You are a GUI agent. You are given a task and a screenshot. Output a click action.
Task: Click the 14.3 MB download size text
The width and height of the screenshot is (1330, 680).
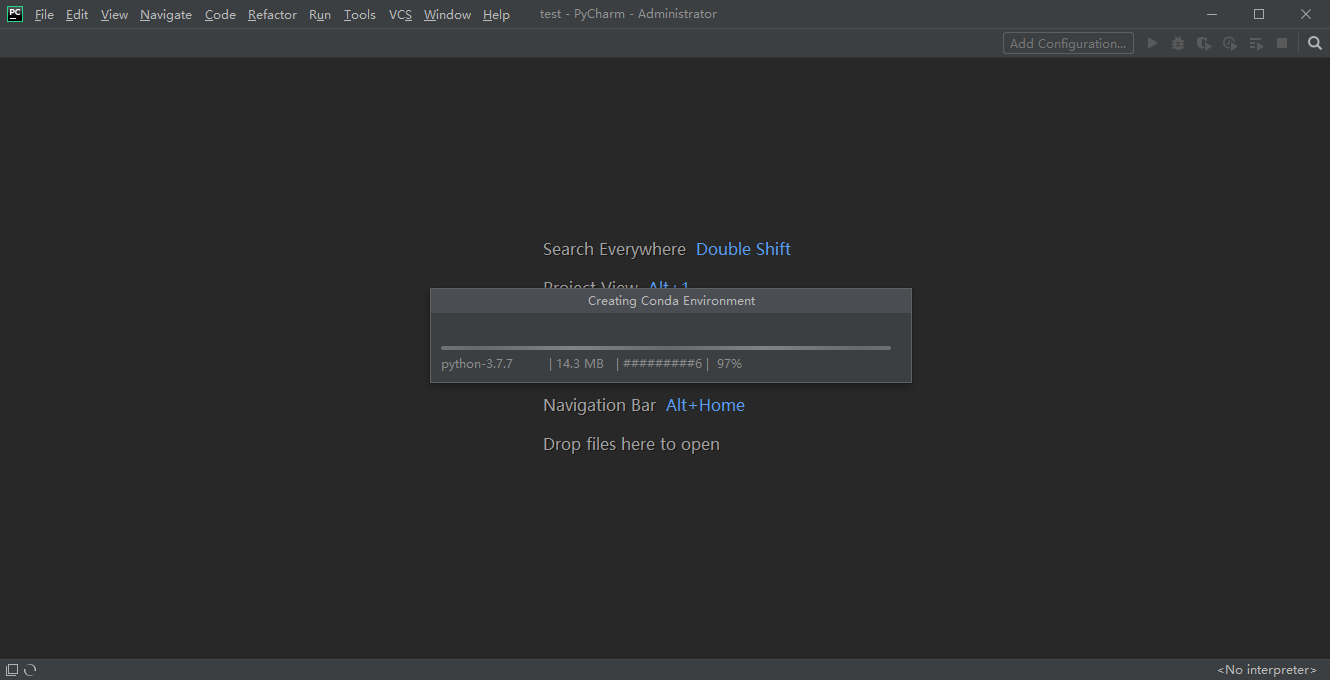point(580,364)
